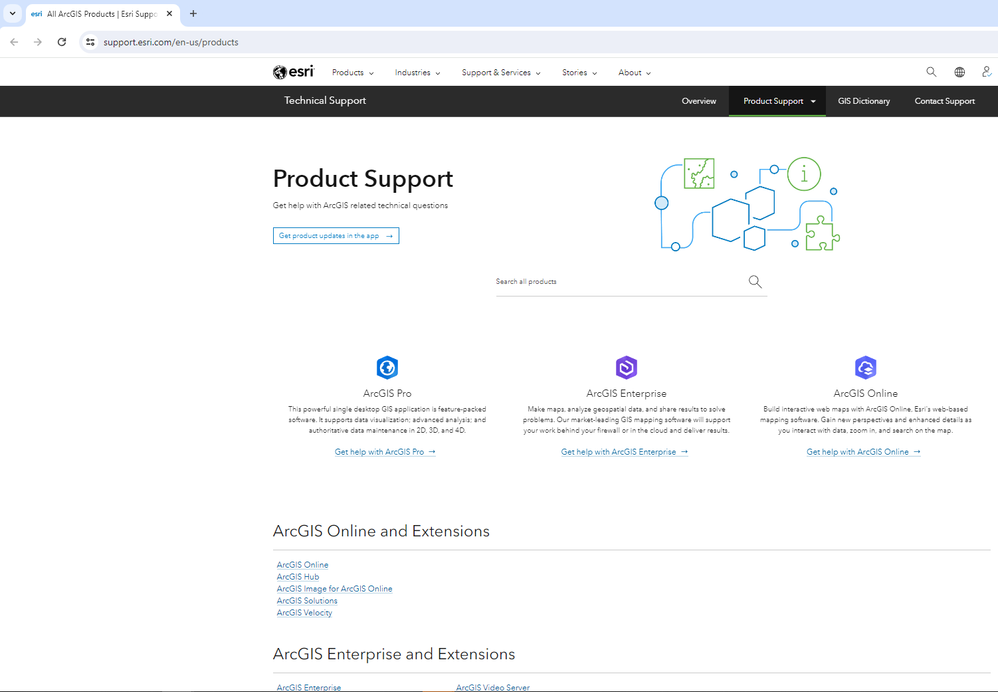
Task: Click the ArcGIS Online product icon
Action: click(866, 367)
